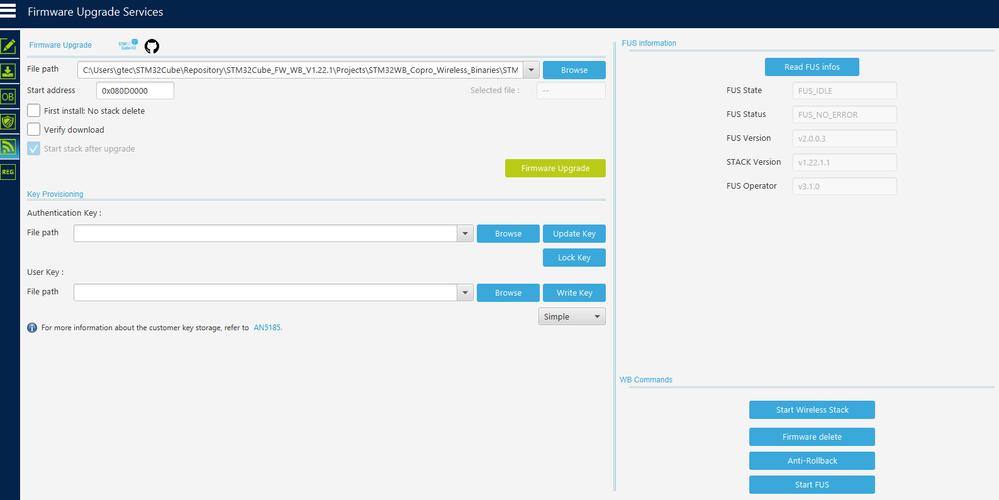Toggle Verify download checkbox
This screenshot has height=500, width=999.
click(x=34, y=129)
